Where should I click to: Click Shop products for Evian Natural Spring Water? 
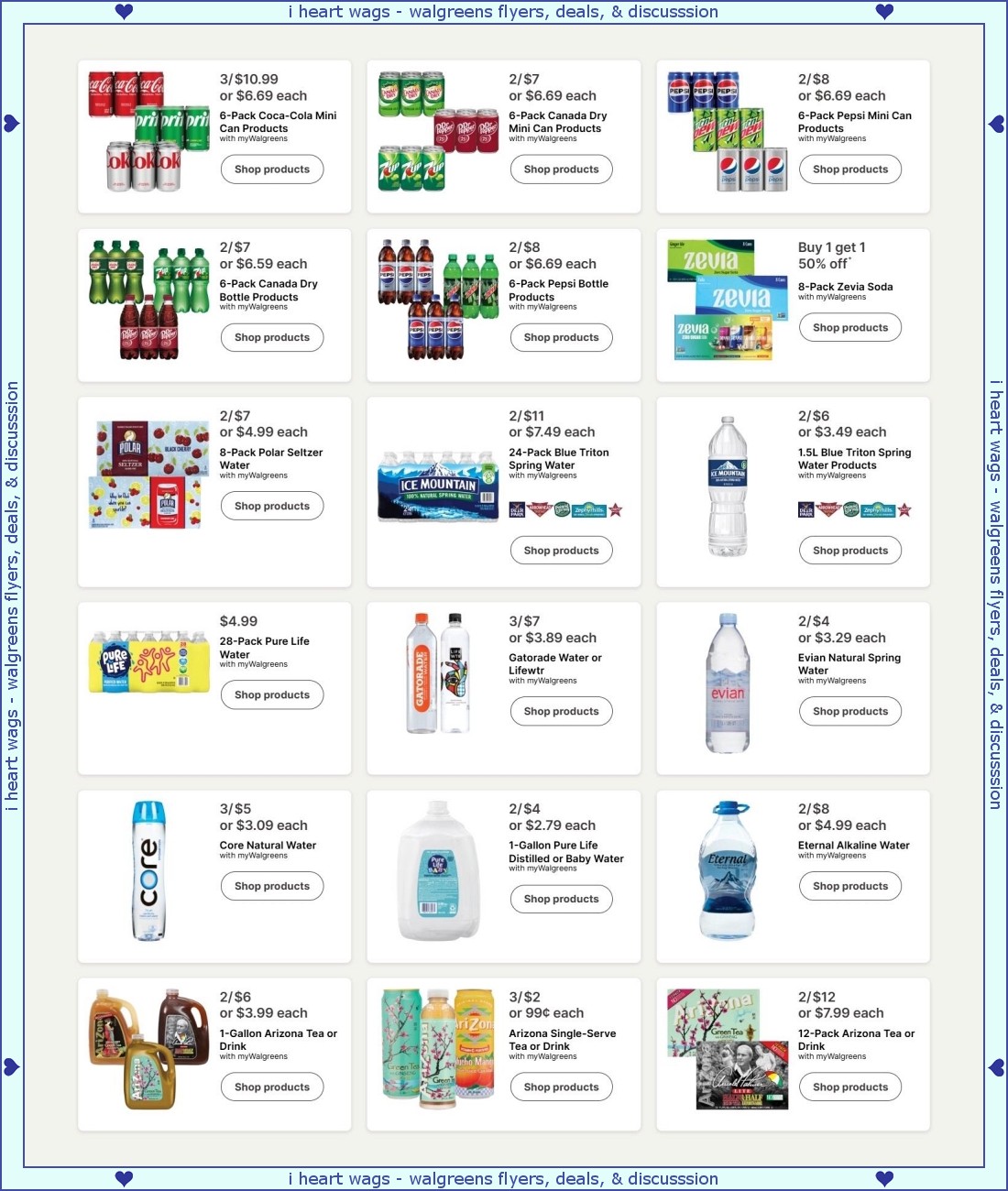click(x=850, y=711)
